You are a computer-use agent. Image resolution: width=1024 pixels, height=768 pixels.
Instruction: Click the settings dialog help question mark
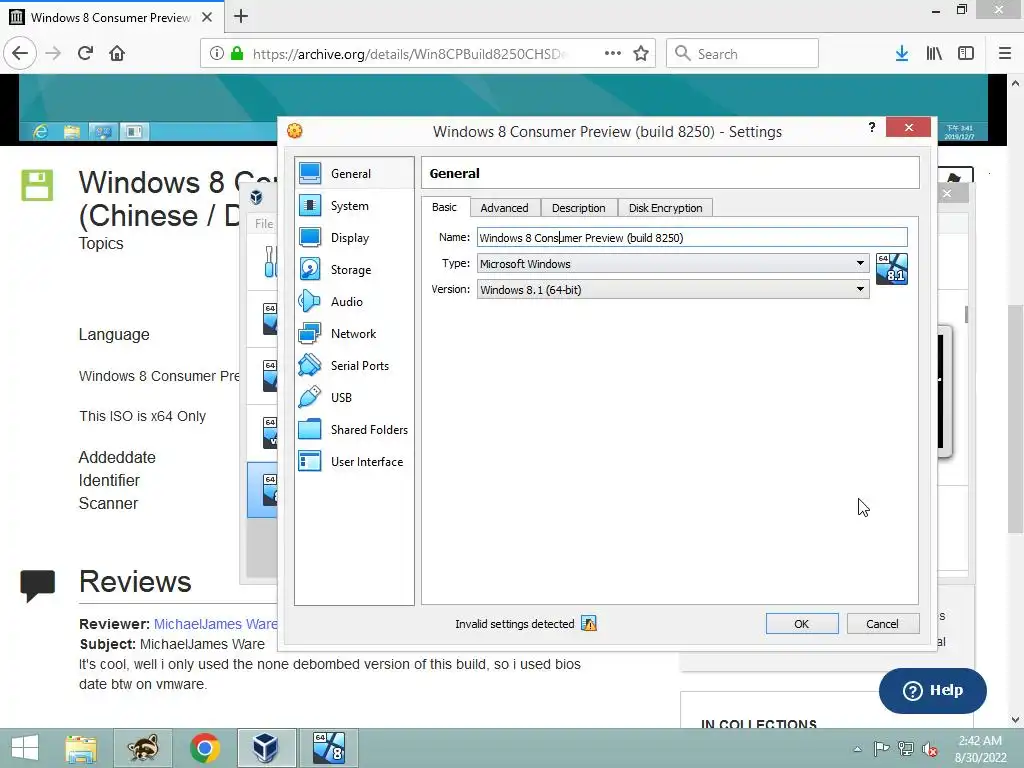(x=872, y=127)
